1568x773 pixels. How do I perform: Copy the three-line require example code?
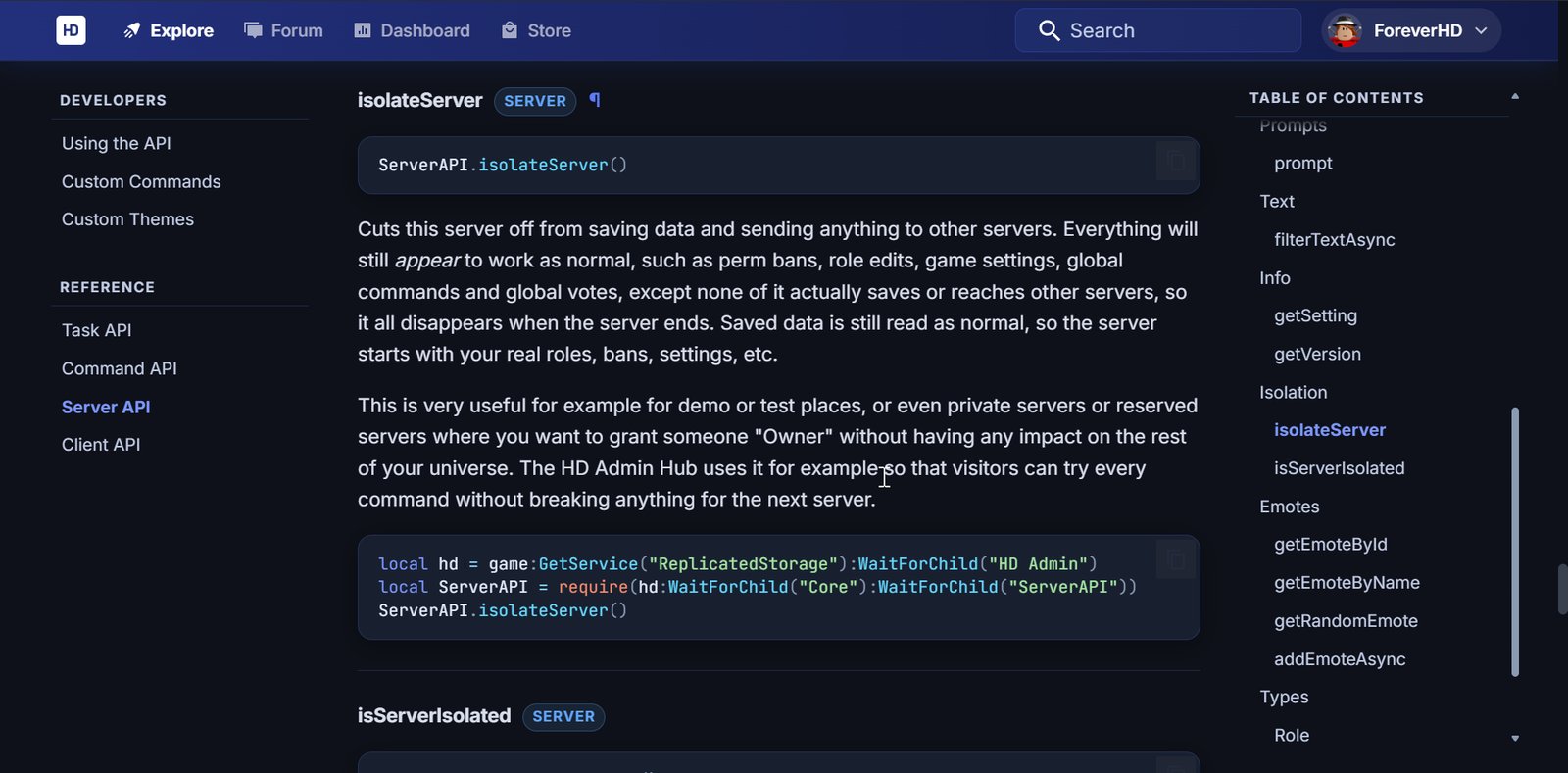pos(1175,559)
